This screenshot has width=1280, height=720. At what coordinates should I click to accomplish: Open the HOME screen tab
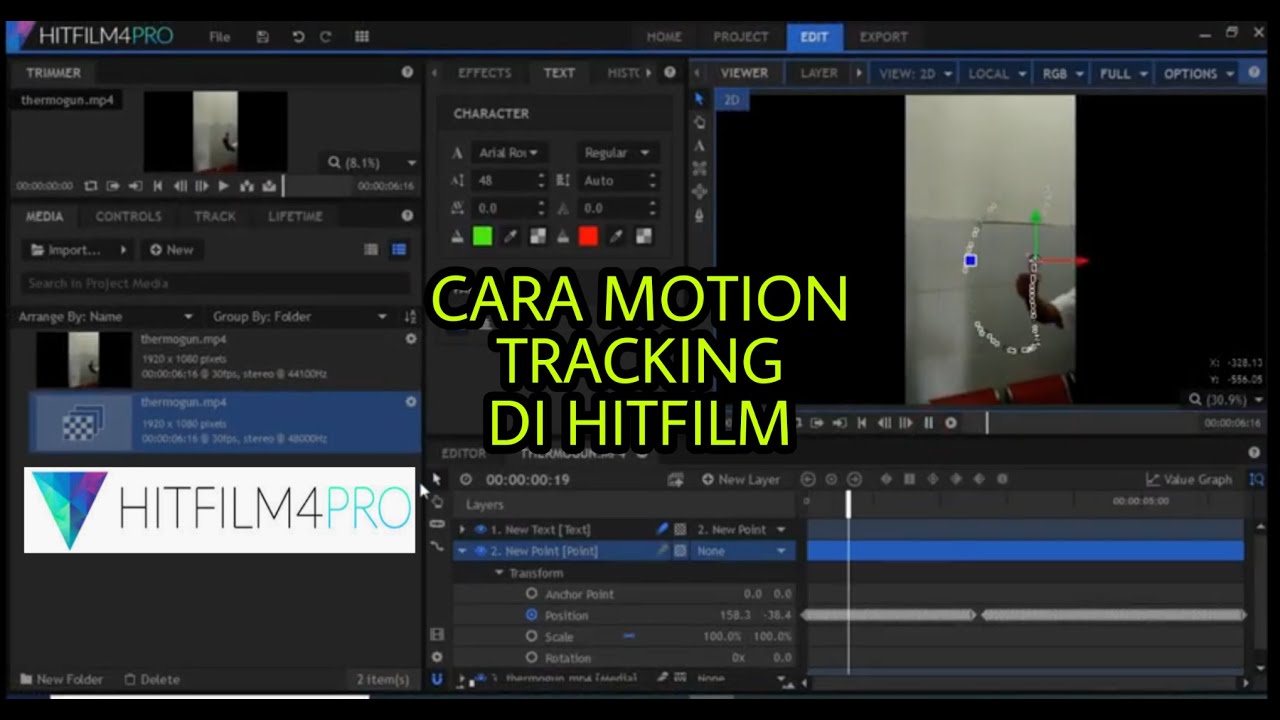click(x=664, y=37)
